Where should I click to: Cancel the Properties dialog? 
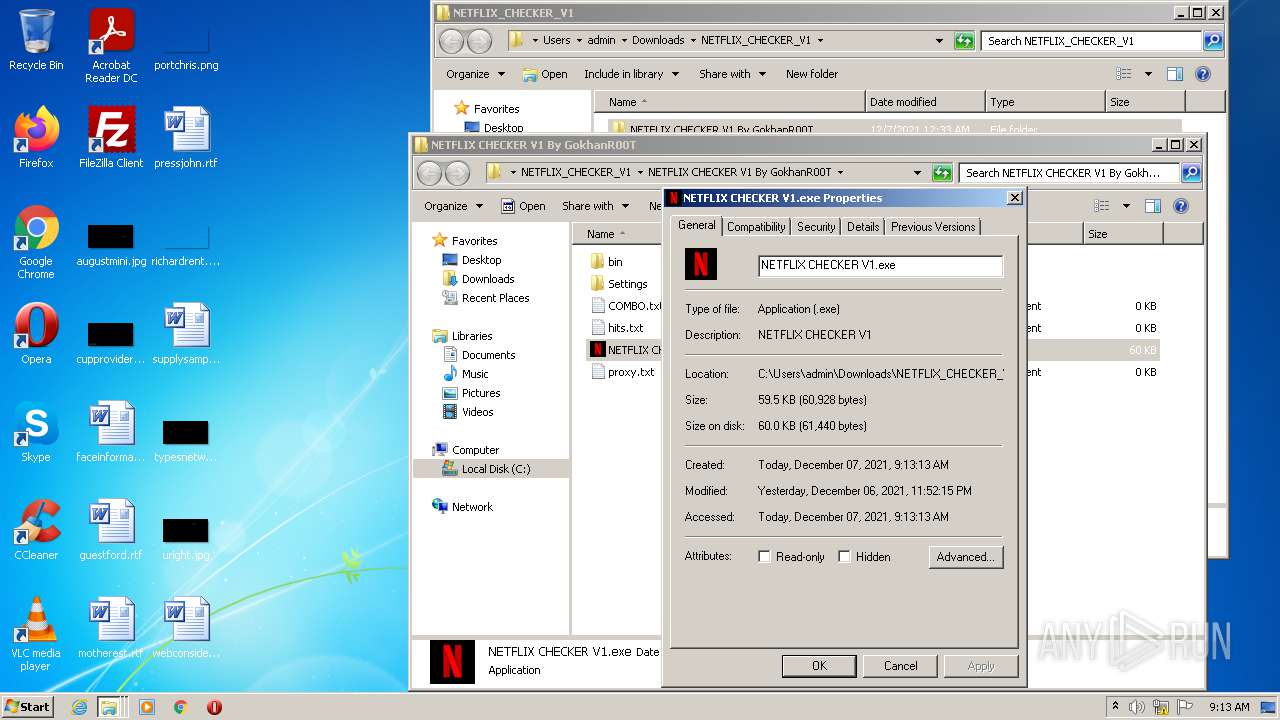point(900,666)
